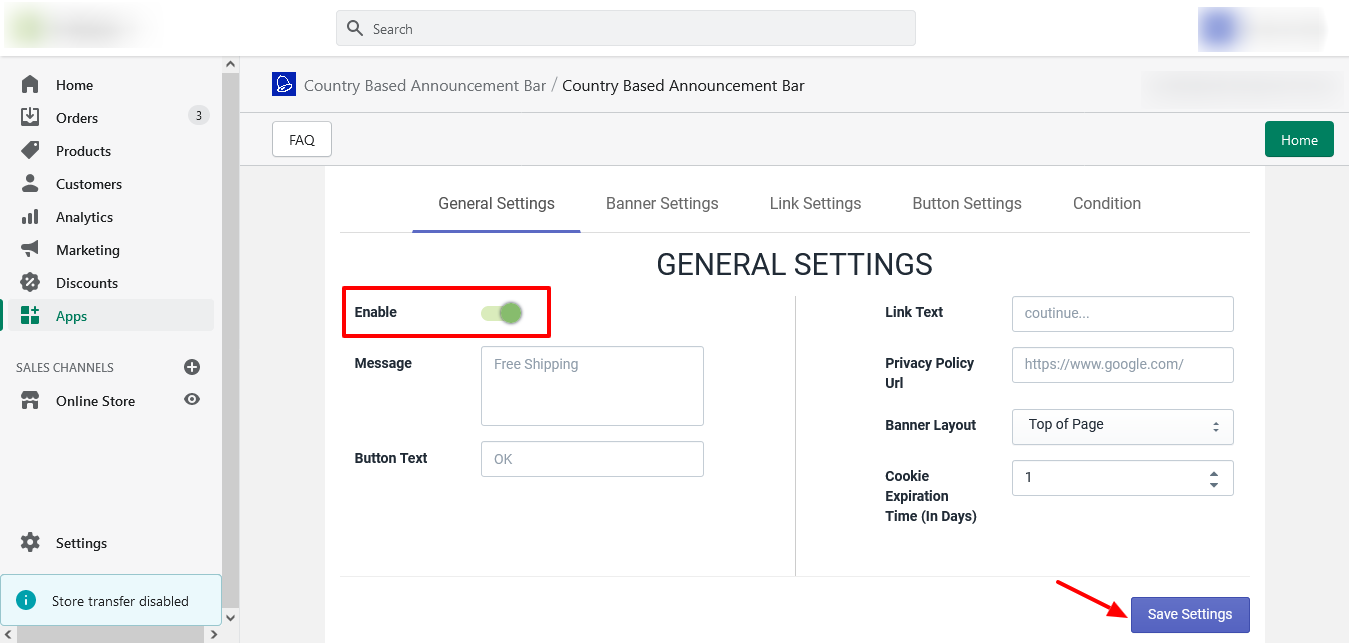The image size is (1349, 643).
Task: Click the Customers person icon
Action: [30, 184]
